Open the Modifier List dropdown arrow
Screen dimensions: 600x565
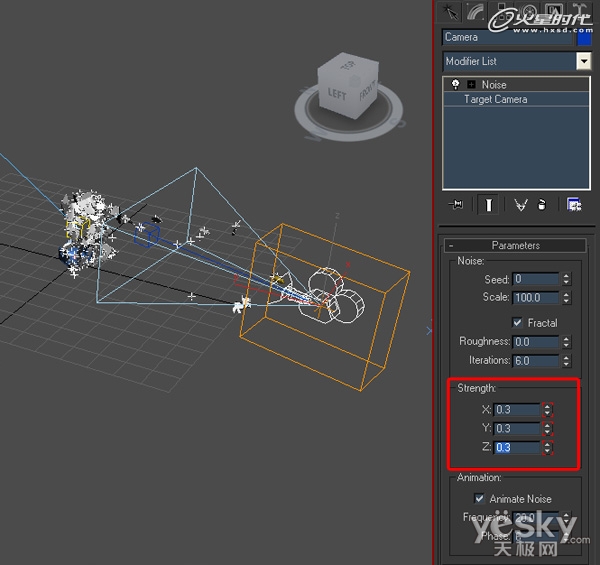pyautogui.click(x=584, y=61)
